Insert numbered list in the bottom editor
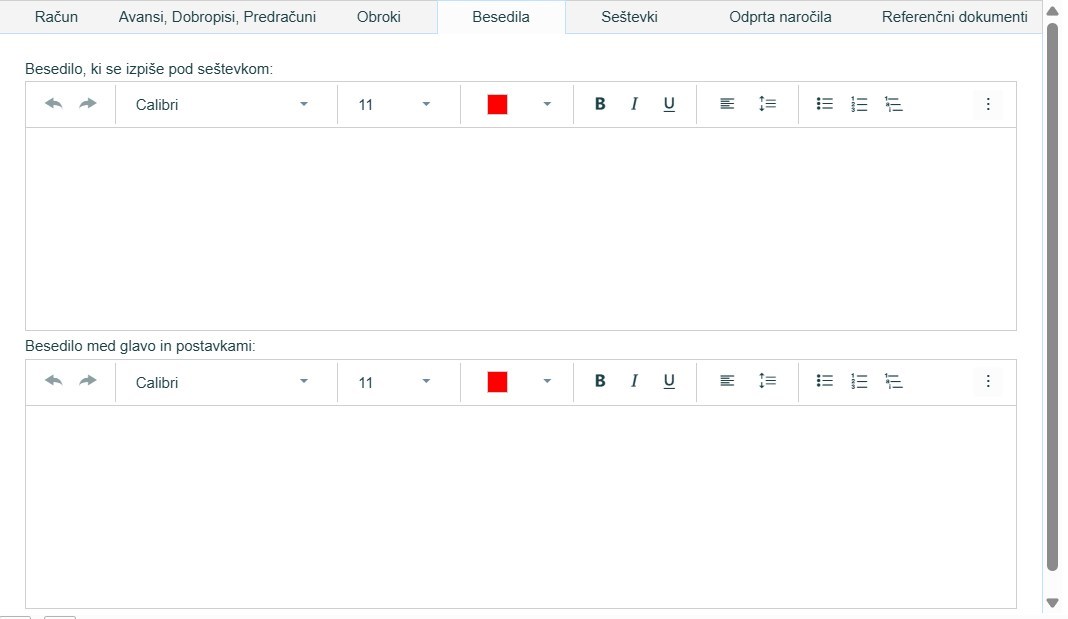This screenshot has width=1068, height=619. (x=859, y=381)
